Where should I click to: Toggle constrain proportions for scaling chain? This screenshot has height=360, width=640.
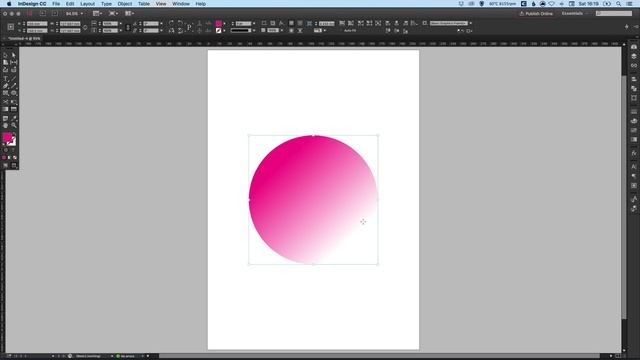pos(128,27)
